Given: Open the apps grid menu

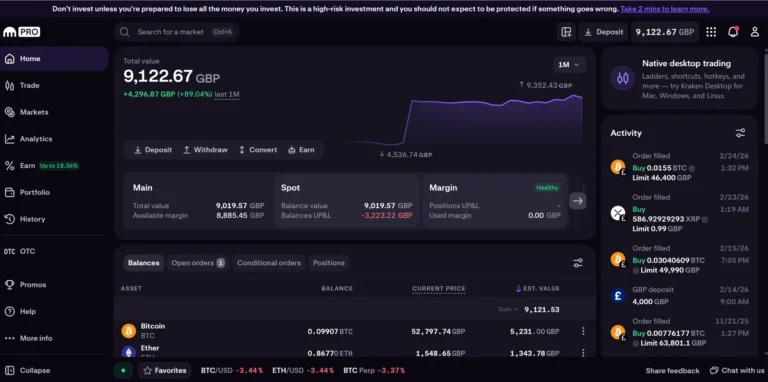Looking at the screenshot, I should [x=711, y=32].
